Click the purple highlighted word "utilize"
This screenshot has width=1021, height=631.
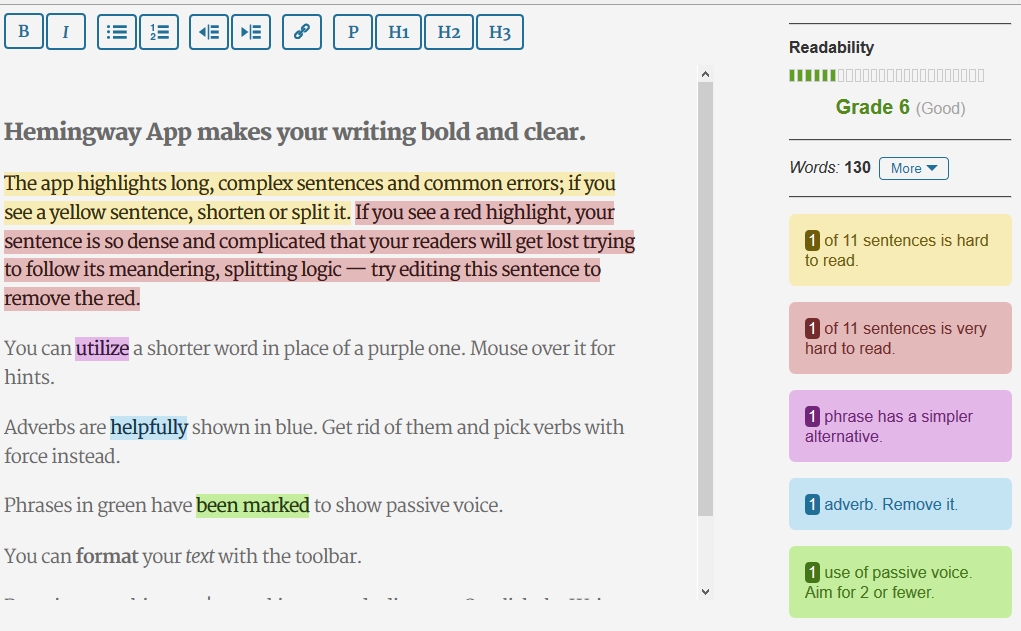[x=102, y=348]
